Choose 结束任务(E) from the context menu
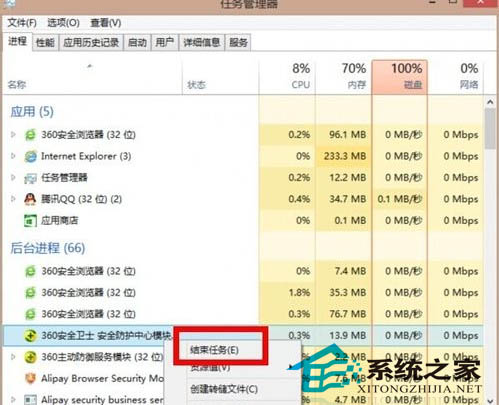 click(214, 350)
